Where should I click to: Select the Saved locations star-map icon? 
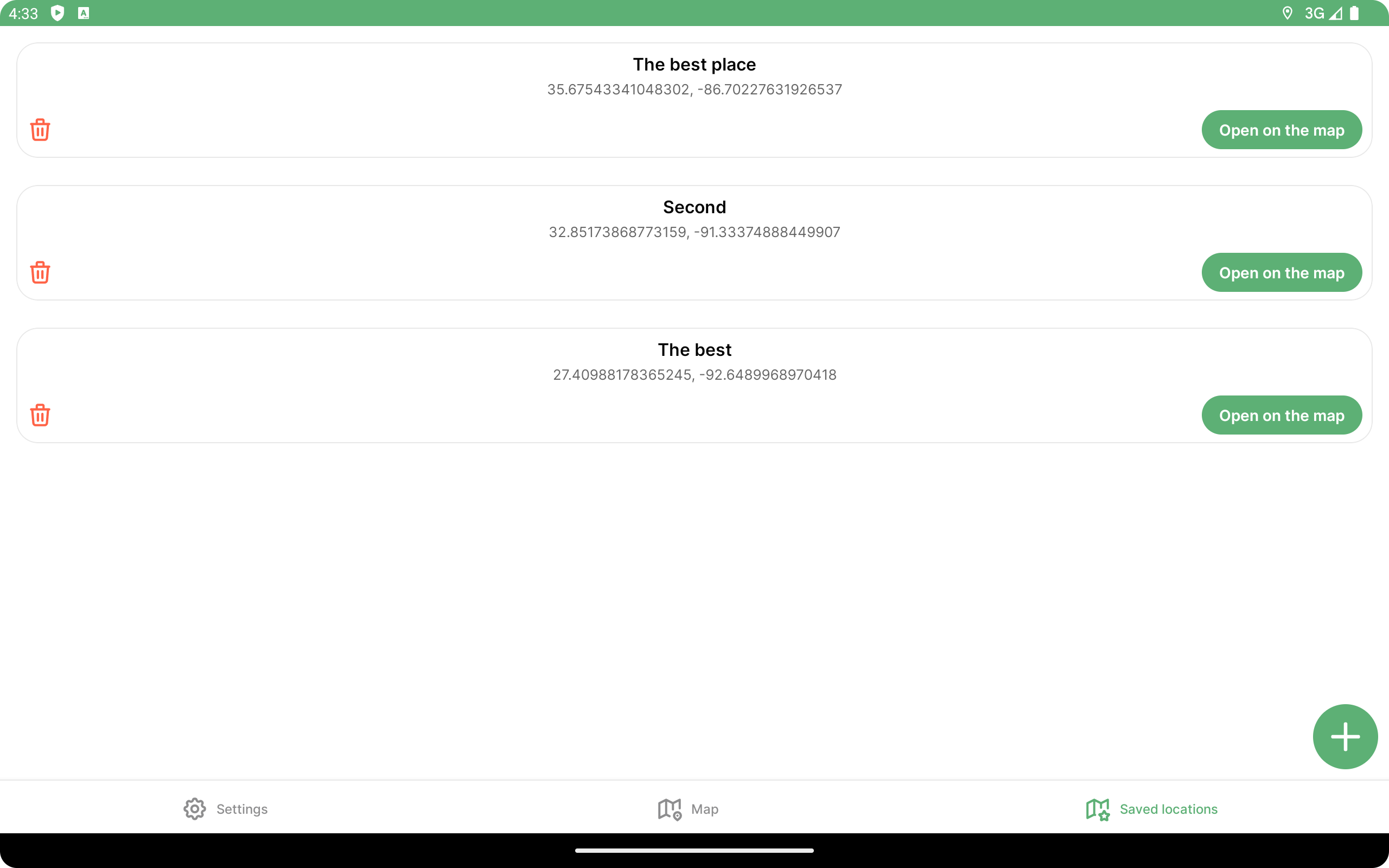1098,809
